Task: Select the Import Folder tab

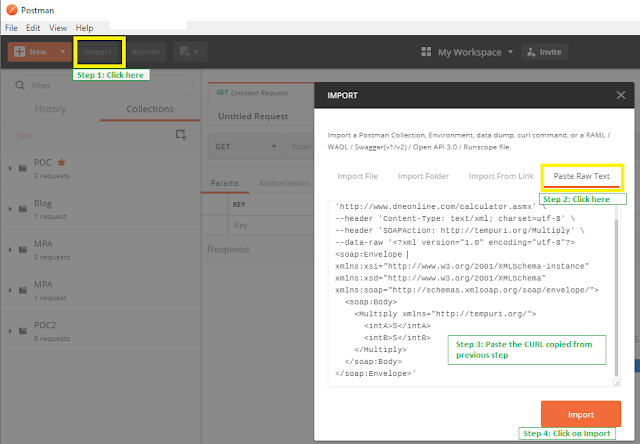Action: pos(423,176)
